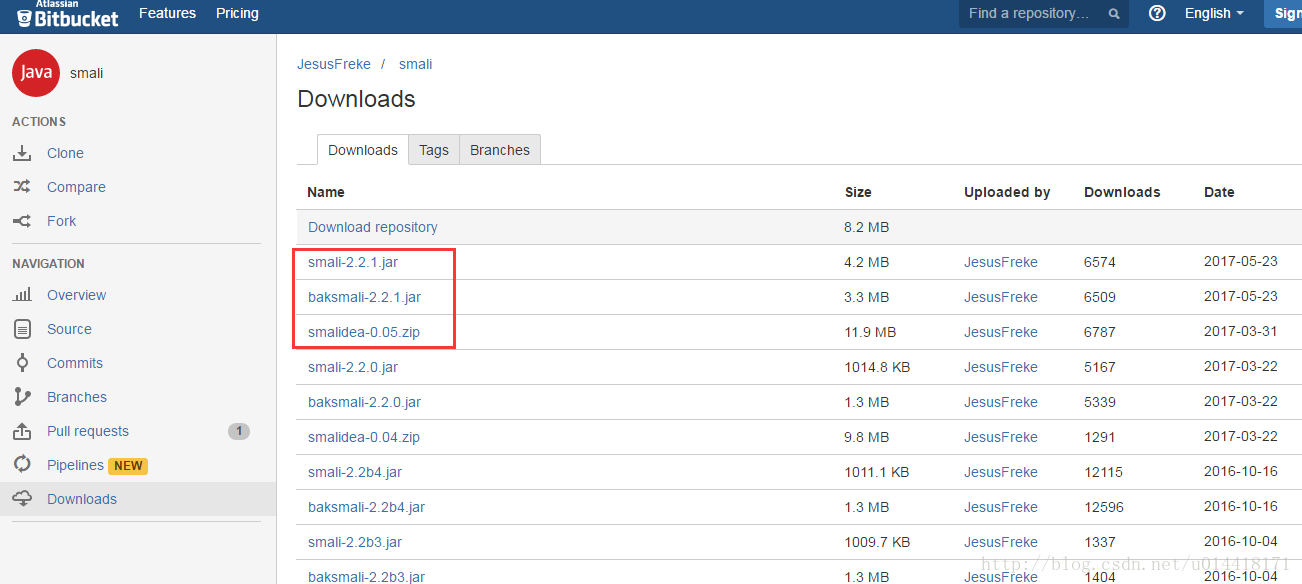Screen dimensions: 1302x584
Task: Click the 2017-03-31 date cell
Action: 1241,332
